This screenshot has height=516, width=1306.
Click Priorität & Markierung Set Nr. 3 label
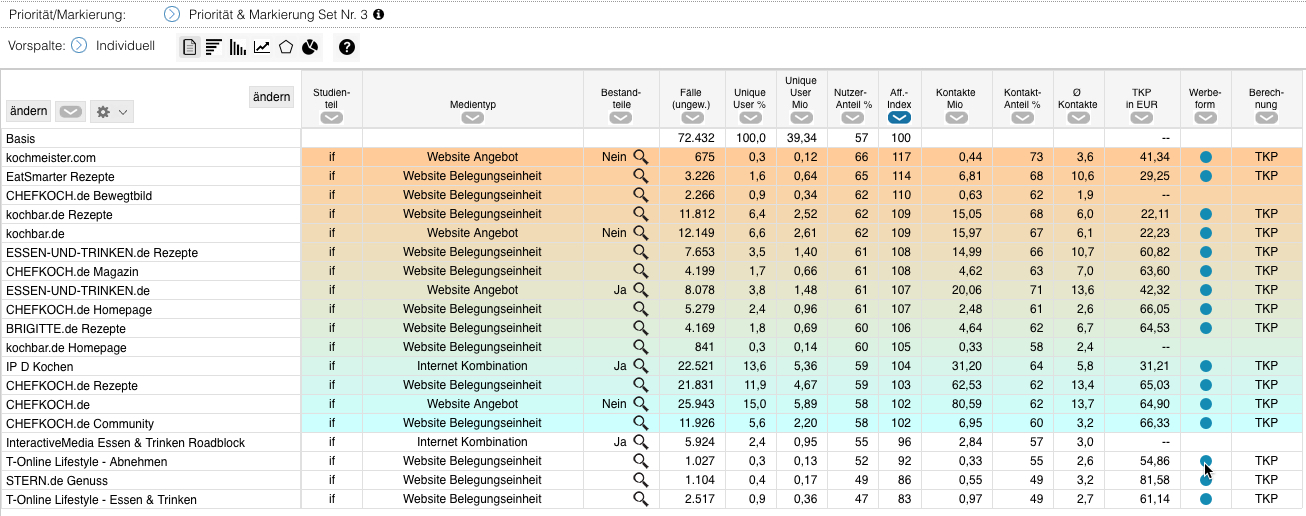coord(278,15)
